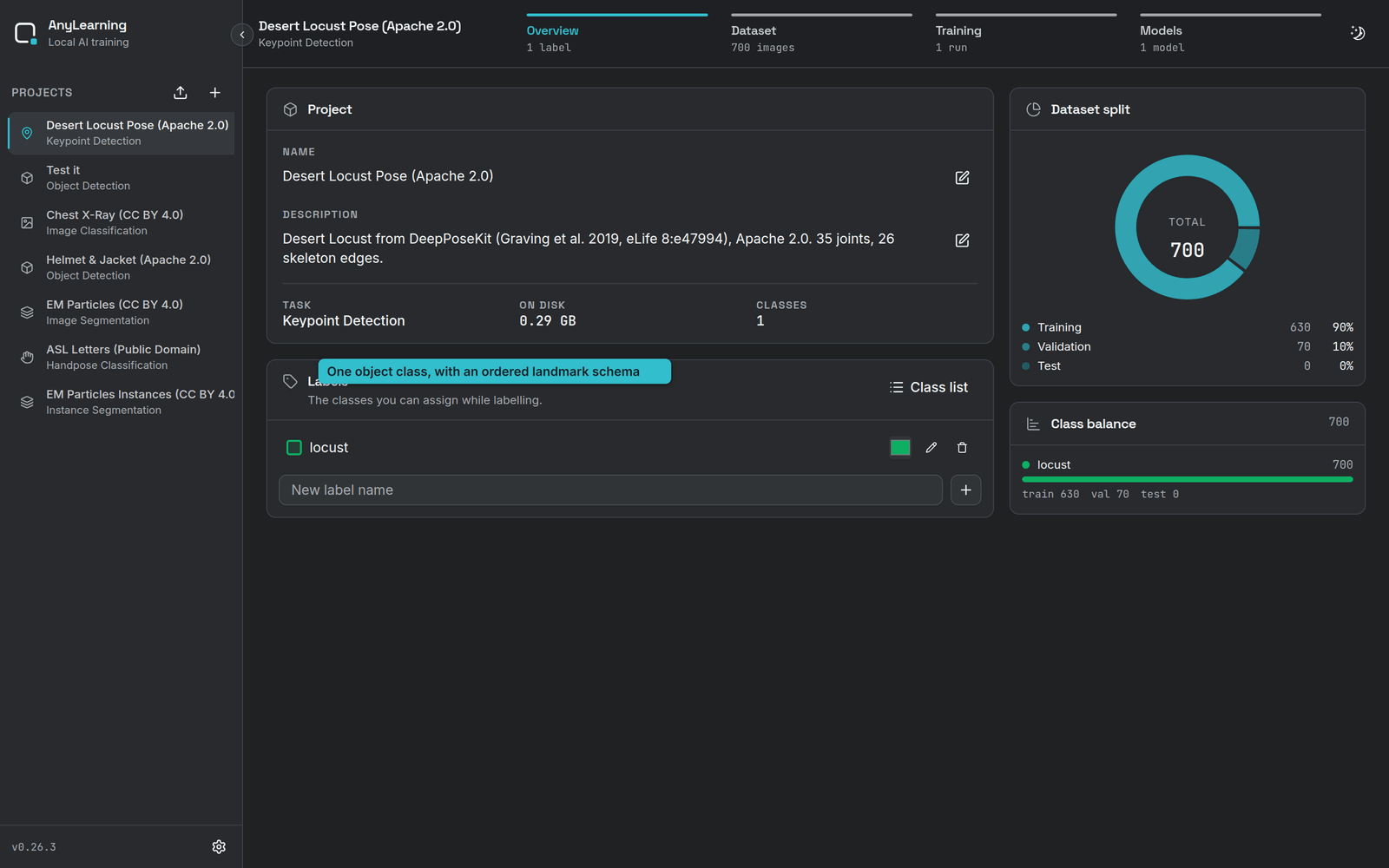Click the Training legend row

(x=1188, y=327)
